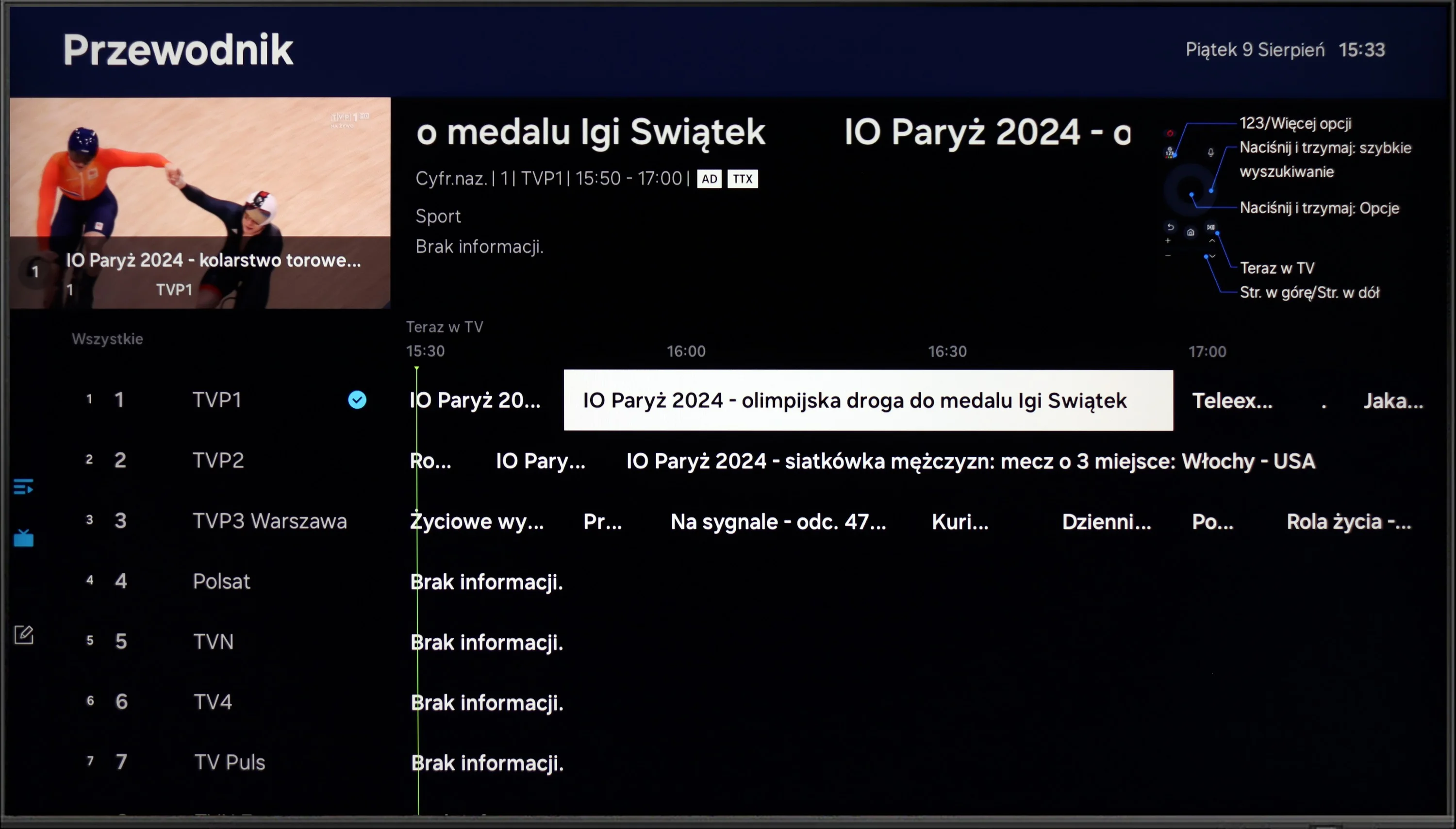Click the 15:33 clock

pos(1361,50)
